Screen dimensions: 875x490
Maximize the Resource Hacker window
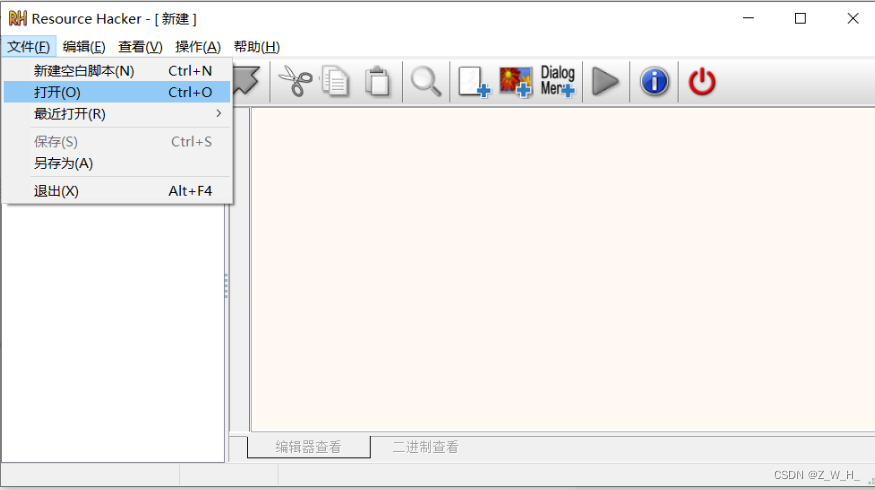[x=800, y=18]
